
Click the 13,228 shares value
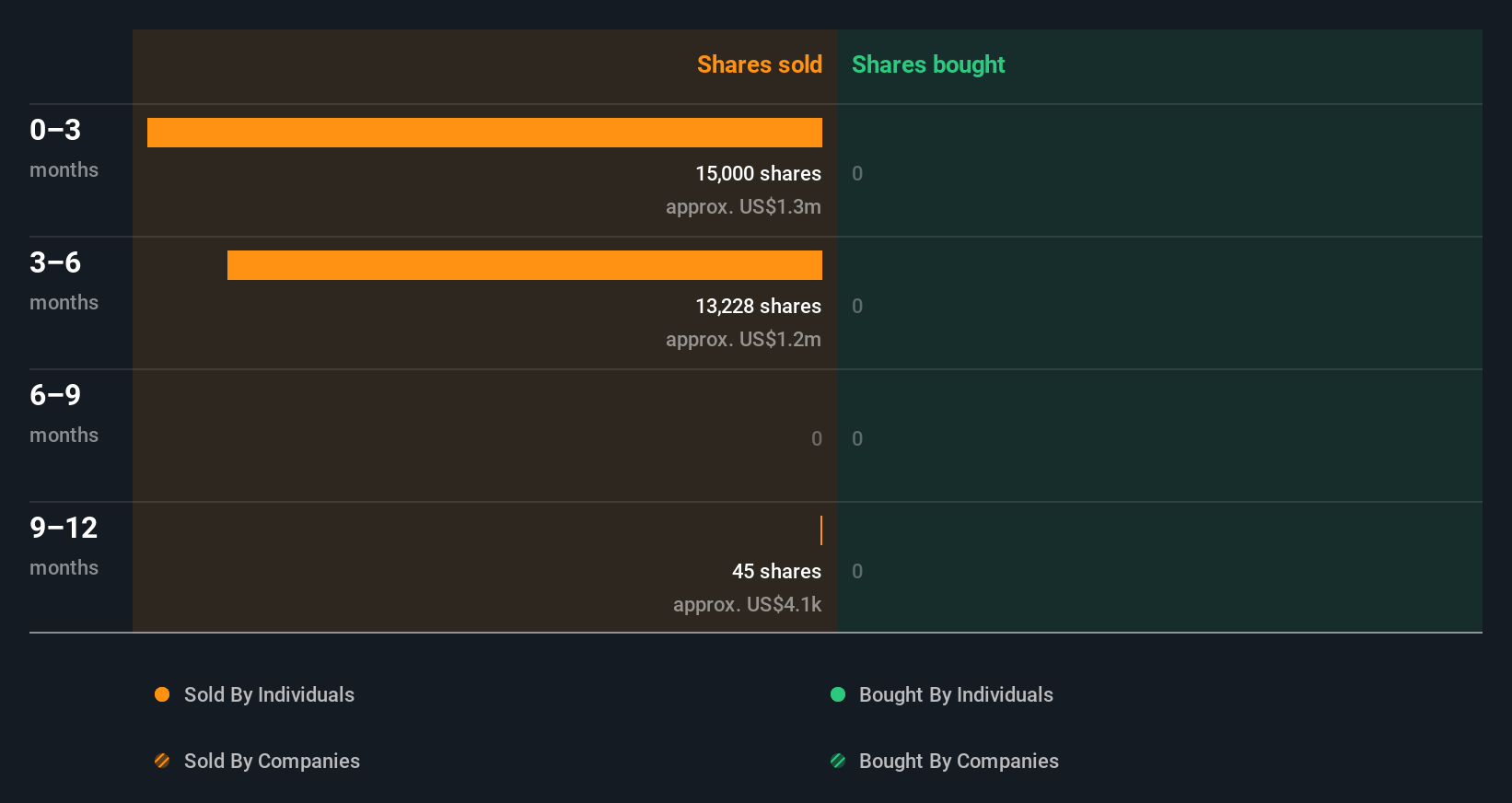[758, 307]
